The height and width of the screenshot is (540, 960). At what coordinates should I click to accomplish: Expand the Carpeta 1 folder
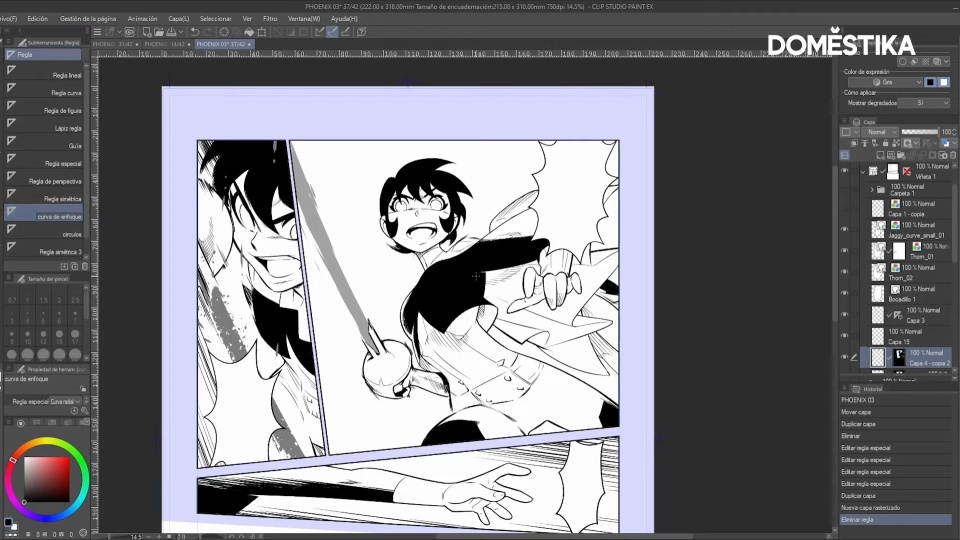[x=872, y=190]
